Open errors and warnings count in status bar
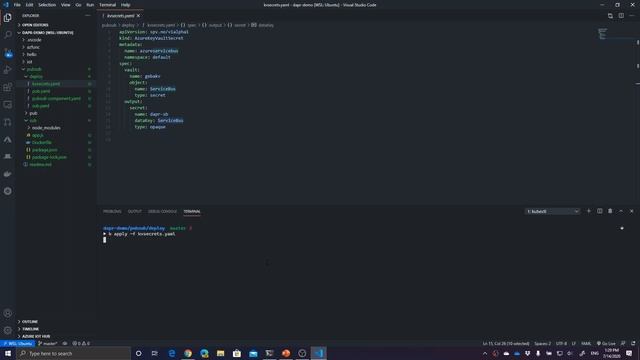This screenshot has width=640, height=360. [81, 343]
